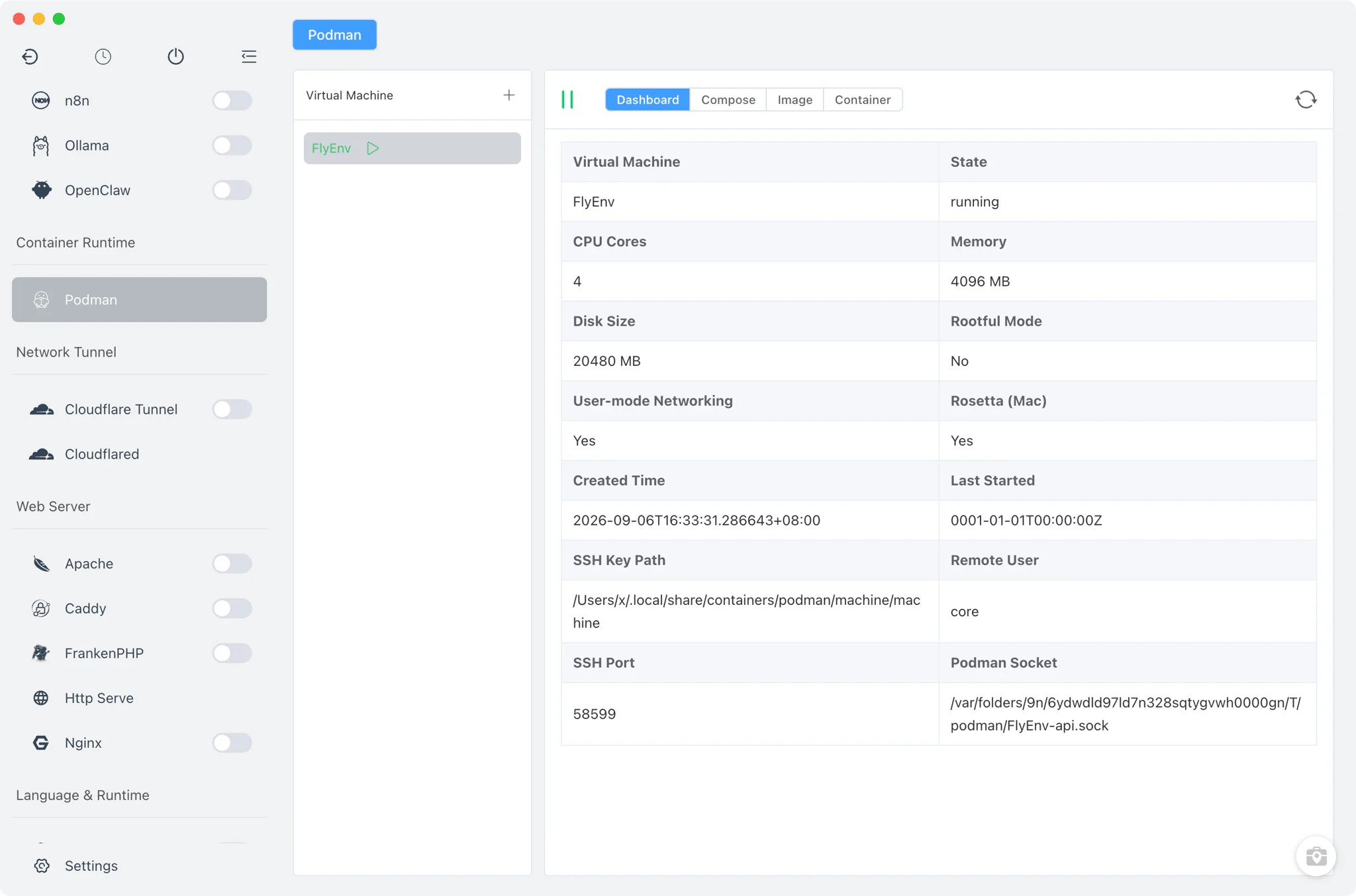Collapse sidebar with the menu fold icon
The height and width of the screenshot is (896, 1356).
tap(249, 57)
